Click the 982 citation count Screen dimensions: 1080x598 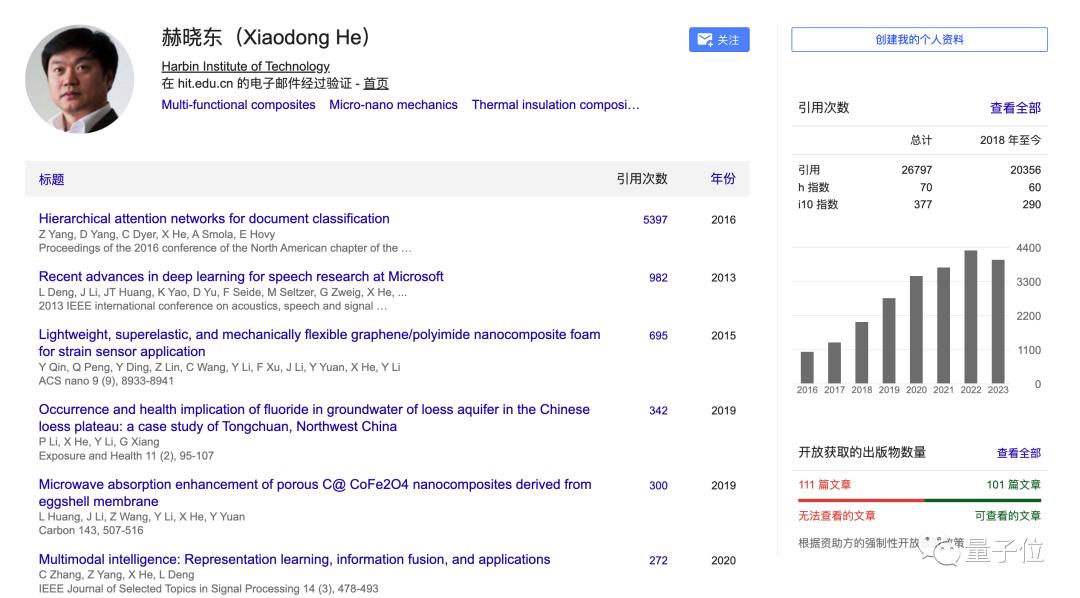[x=658, y=278]
